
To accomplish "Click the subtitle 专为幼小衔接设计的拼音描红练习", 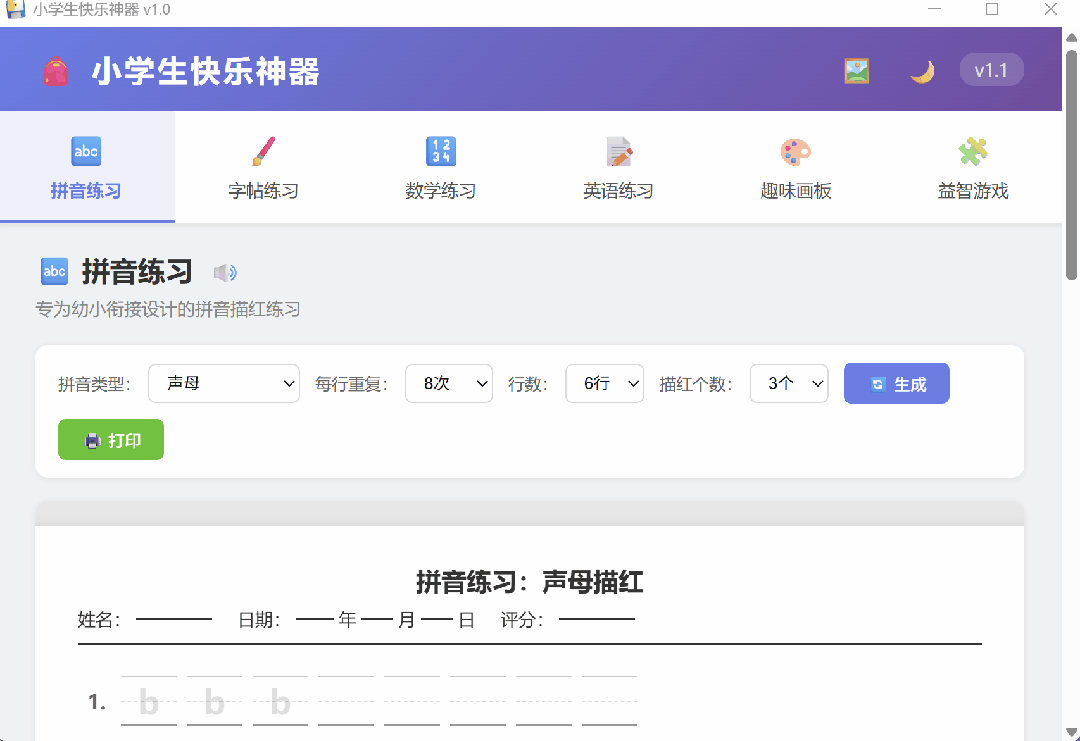I will point(167,309).
